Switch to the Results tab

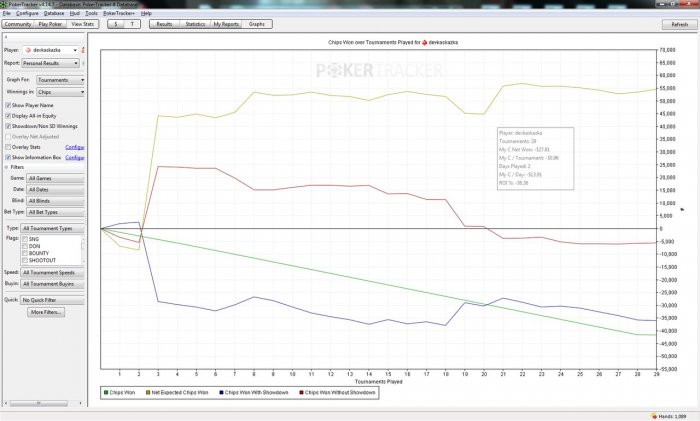[x=164, y=24]
